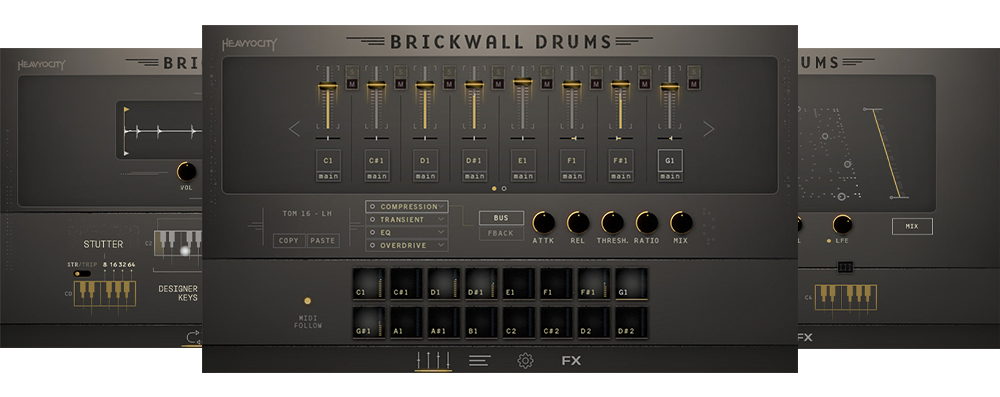Trigger the G#1 drum pad
Screen dimensions: 1000x397
point(369,323)
